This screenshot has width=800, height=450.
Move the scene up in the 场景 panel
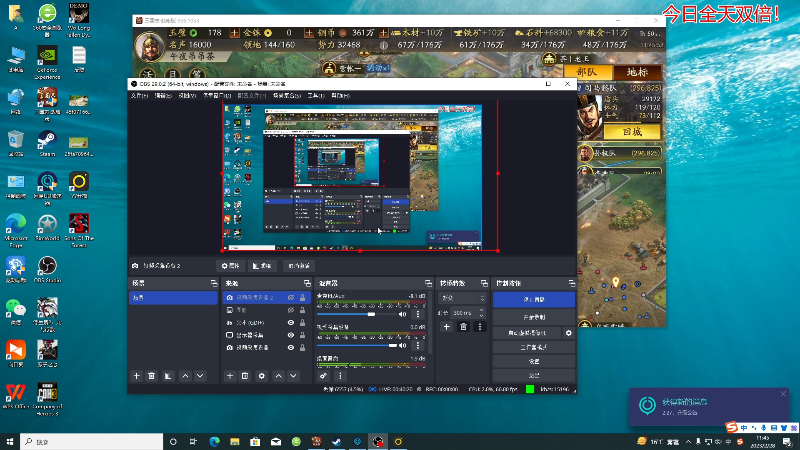pos(185,376)
